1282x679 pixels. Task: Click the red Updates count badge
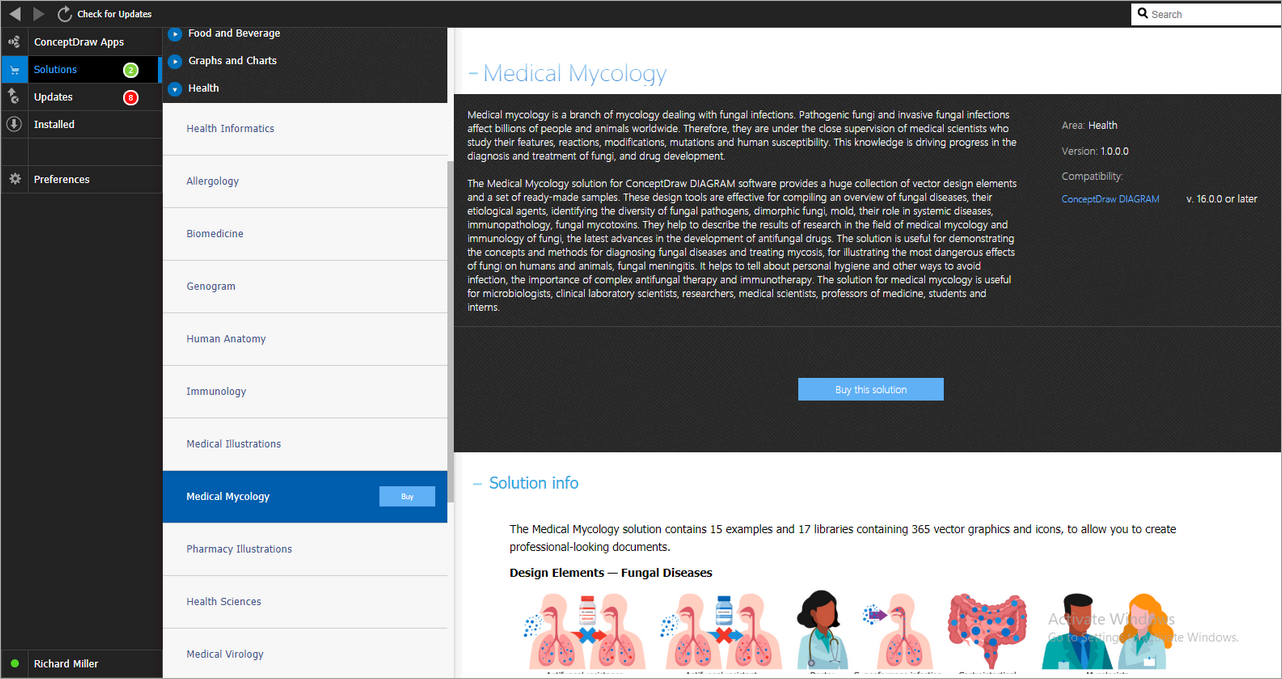[x=130, y=97]
